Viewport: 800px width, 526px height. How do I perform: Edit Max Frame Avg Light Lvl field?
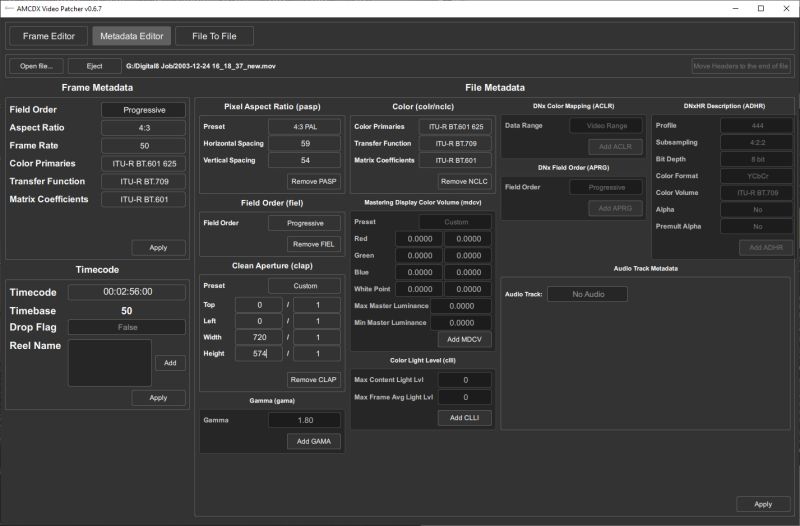[x=465, y=397]
